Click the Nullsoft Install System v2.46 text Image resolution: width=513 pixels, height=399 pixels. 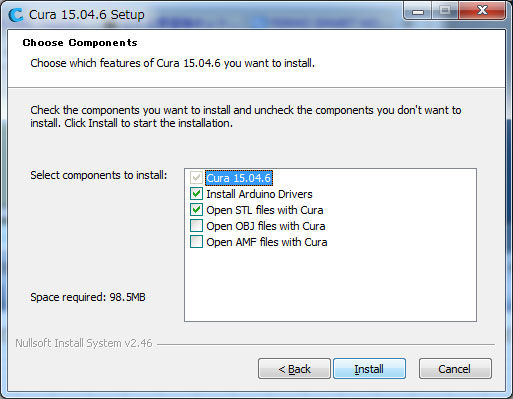[84, 343]
